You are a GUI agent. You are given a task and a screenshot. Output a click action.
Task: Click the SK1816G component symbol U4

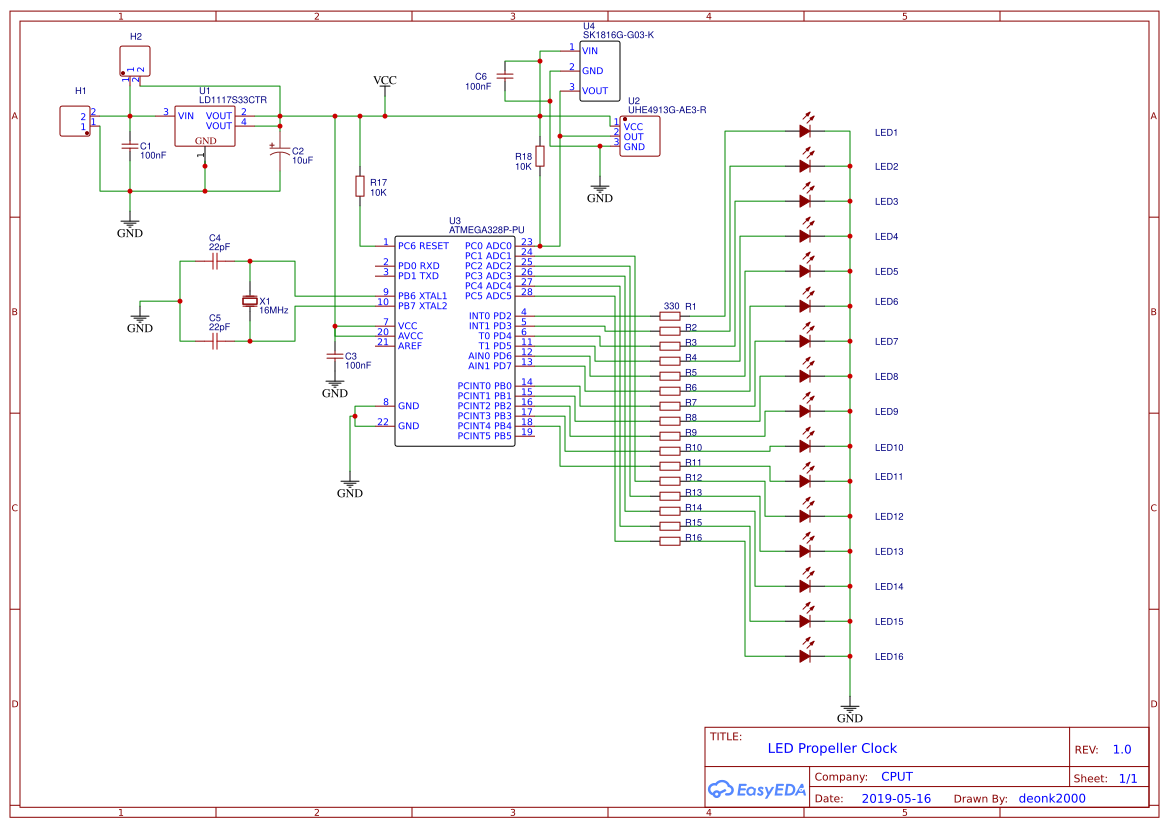598,70
